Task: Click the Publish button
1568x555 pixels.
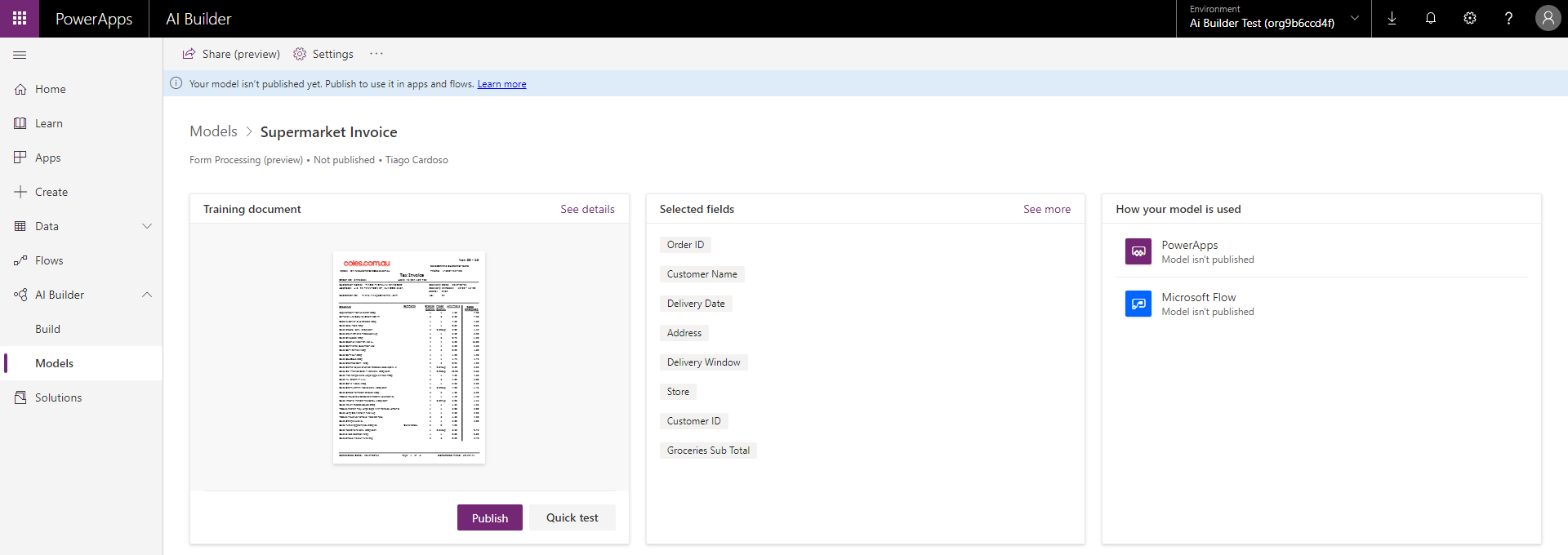Action: pyautogui.click(x=489, y=517)
